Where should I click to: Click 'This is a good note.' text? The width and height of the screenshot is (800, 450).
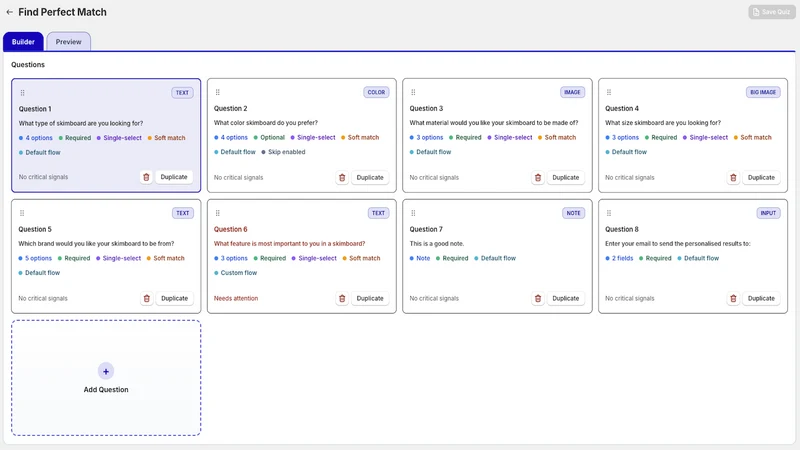(x=436, y=244)
